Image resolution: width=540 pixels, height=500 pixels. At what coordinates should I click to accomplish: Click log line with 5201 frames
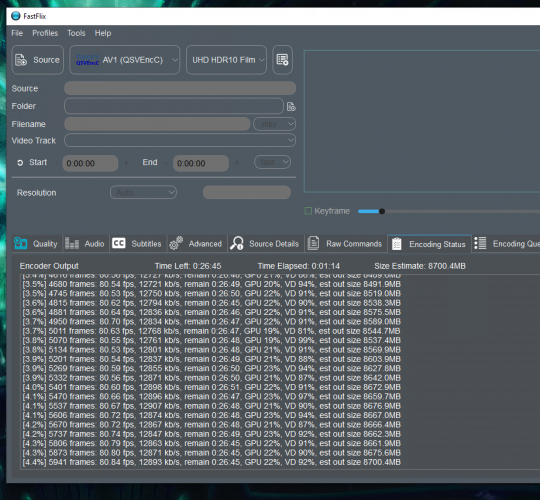point(211,359)
